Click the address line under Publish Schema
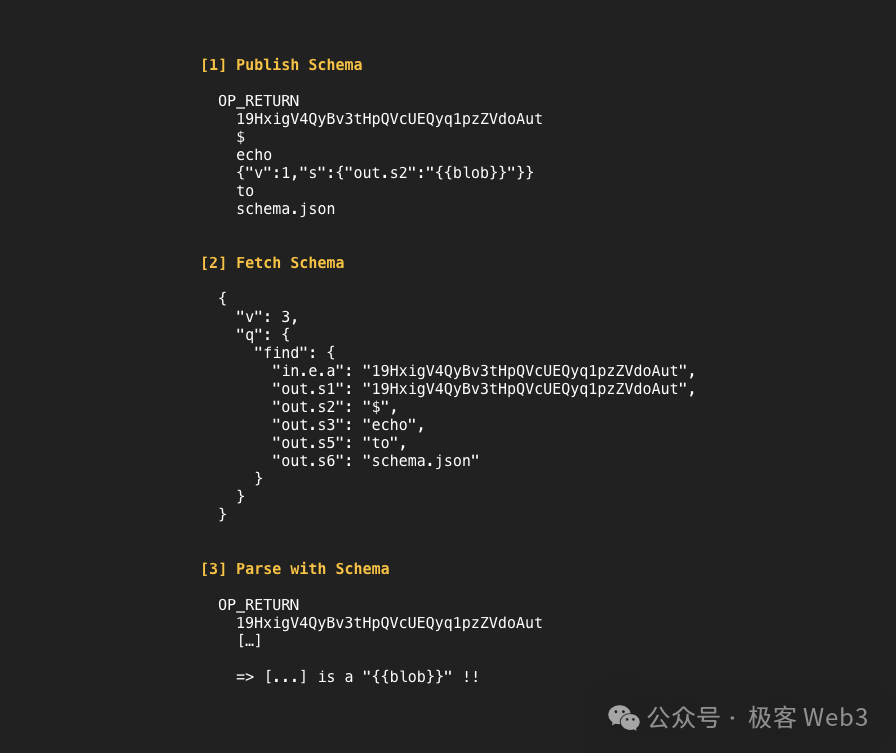The width and height of the screenshot is (896, 753). (389, 119)
